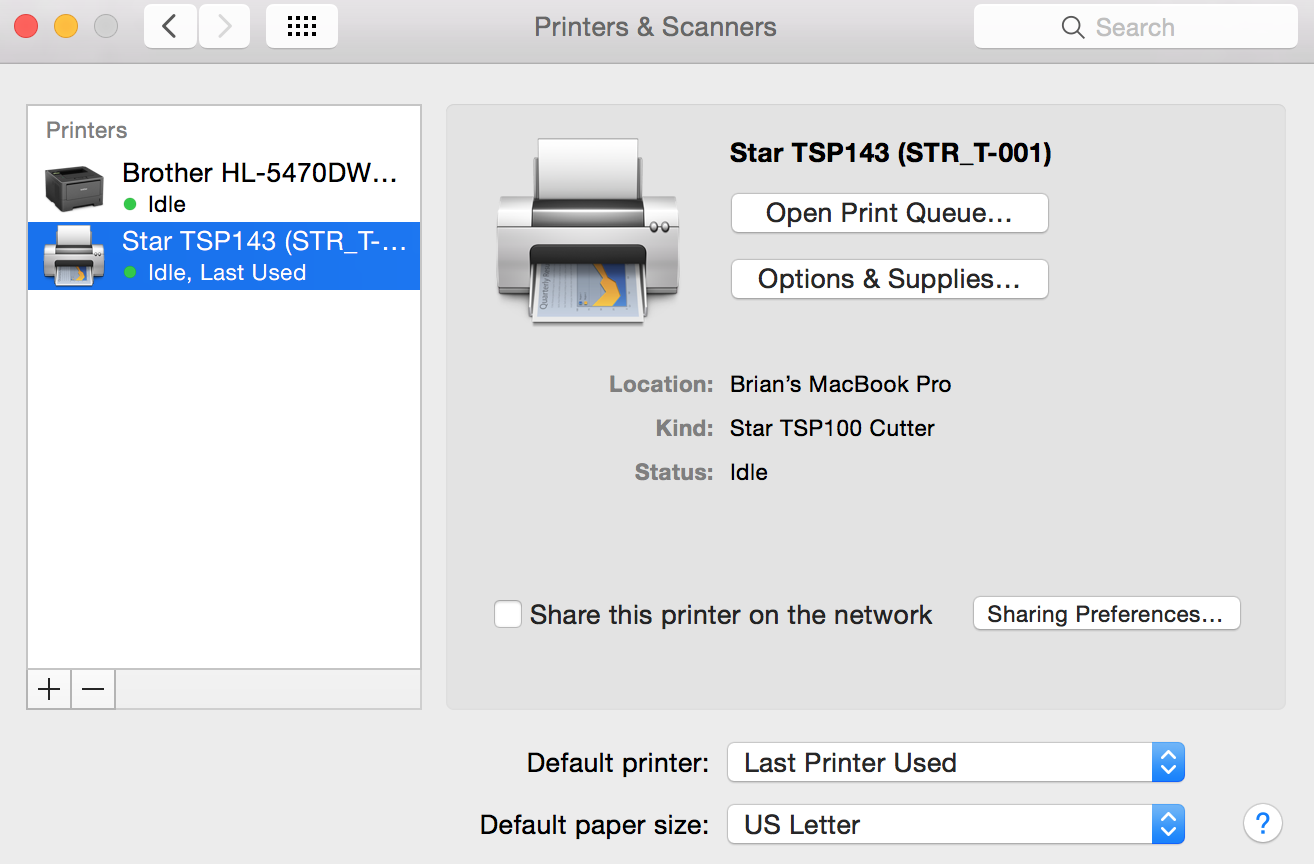The width and height of the screenshot is (1314, 864).
Task: Click the back navigation arrow
Action: (x=169, y=26)
